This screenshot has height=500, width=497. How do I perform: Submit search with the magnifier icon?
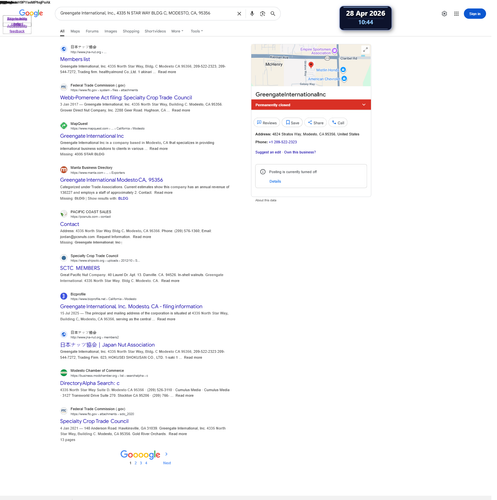273,14
